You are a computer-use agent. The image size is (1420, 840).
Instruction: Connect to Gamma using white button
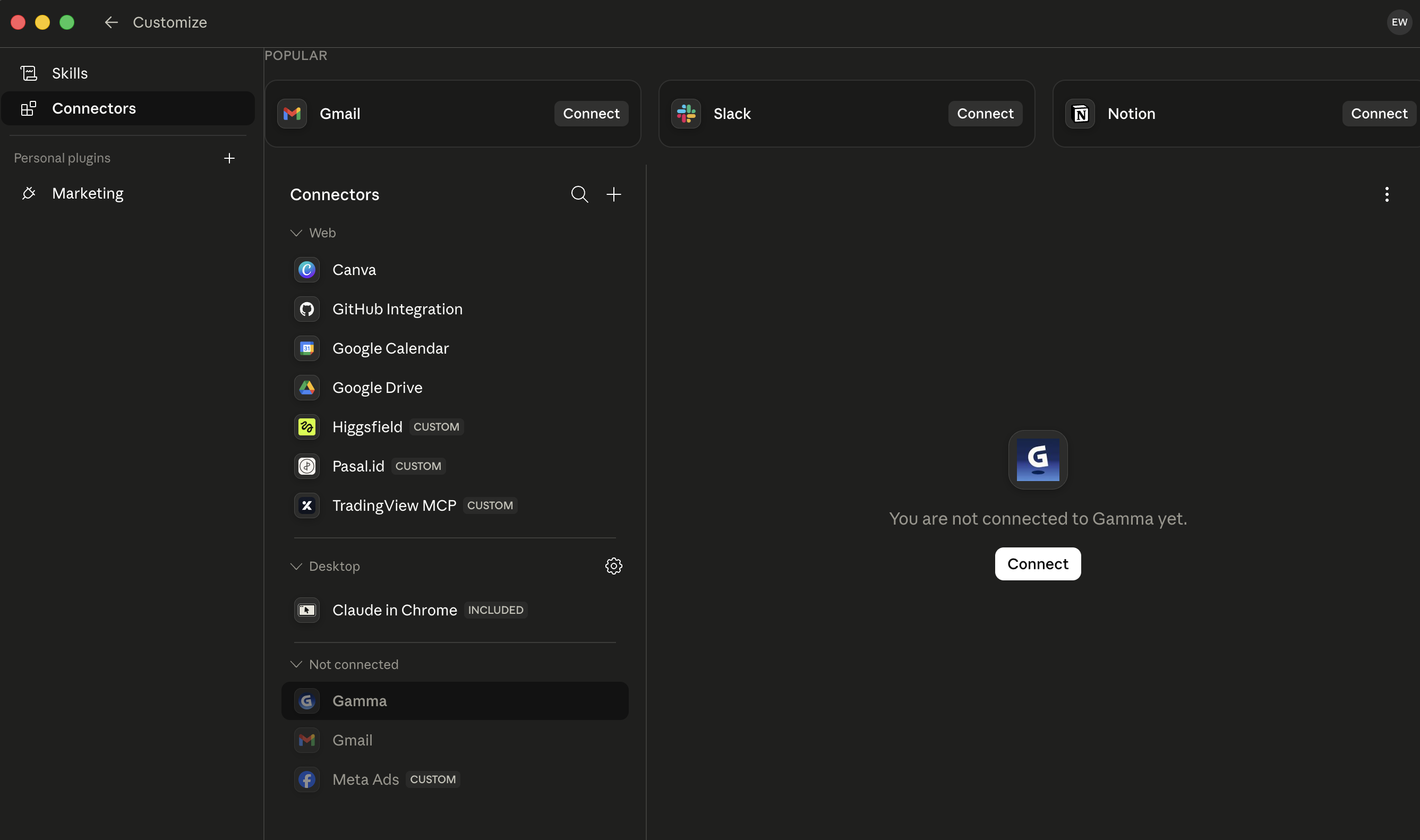tap(1038, 564)
